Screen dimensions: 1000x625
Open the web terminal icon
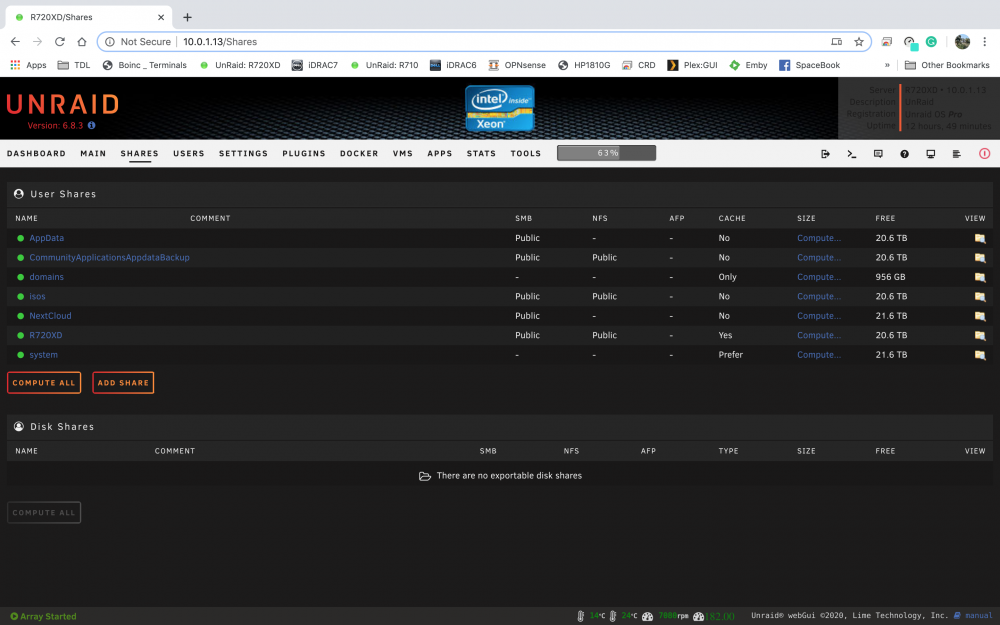pyautogui.click(x=851, y=154)
